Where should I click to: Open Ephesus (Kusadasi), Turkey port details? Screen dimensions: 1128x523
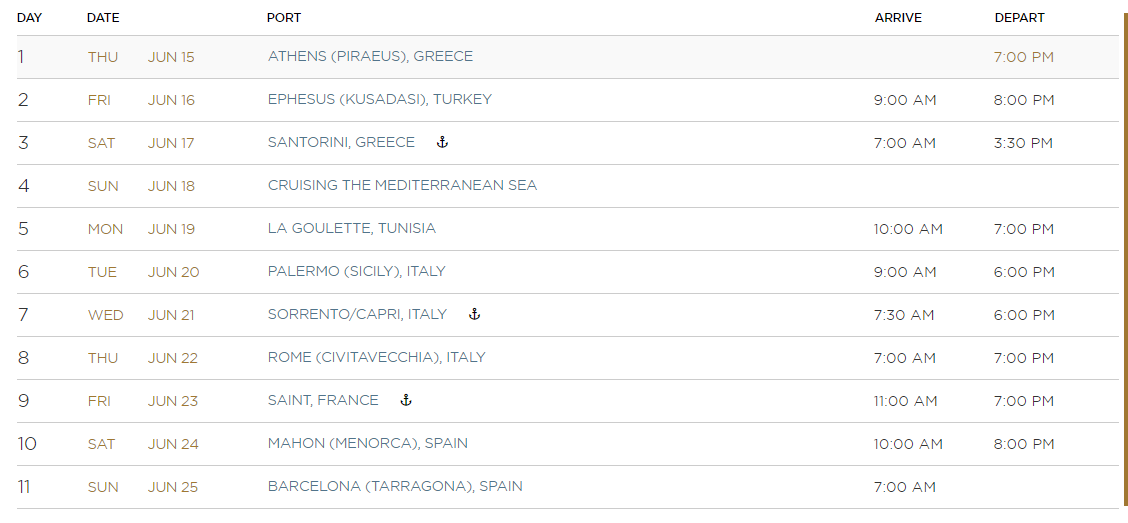(x=380, y=99)
